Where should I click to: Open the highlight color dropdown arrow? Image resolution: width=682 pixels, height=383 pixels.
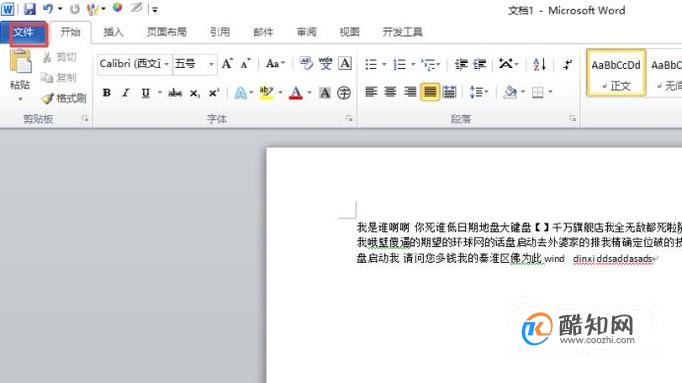pyautogui.click(x=280, y=93)
